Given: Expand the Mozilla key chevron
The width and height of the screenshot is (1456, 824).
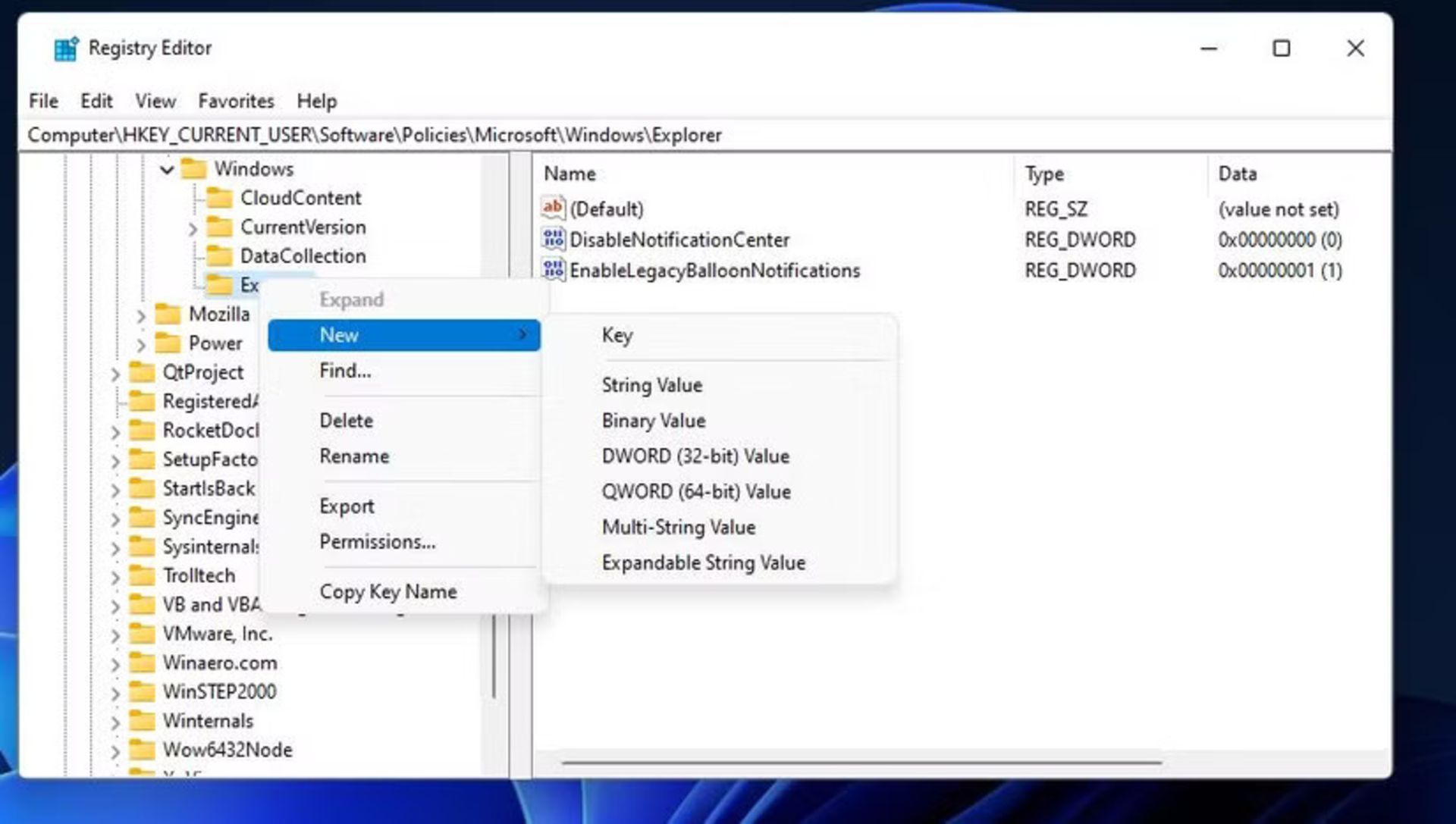Looking at the screenshot, I should tap(141, 315).
